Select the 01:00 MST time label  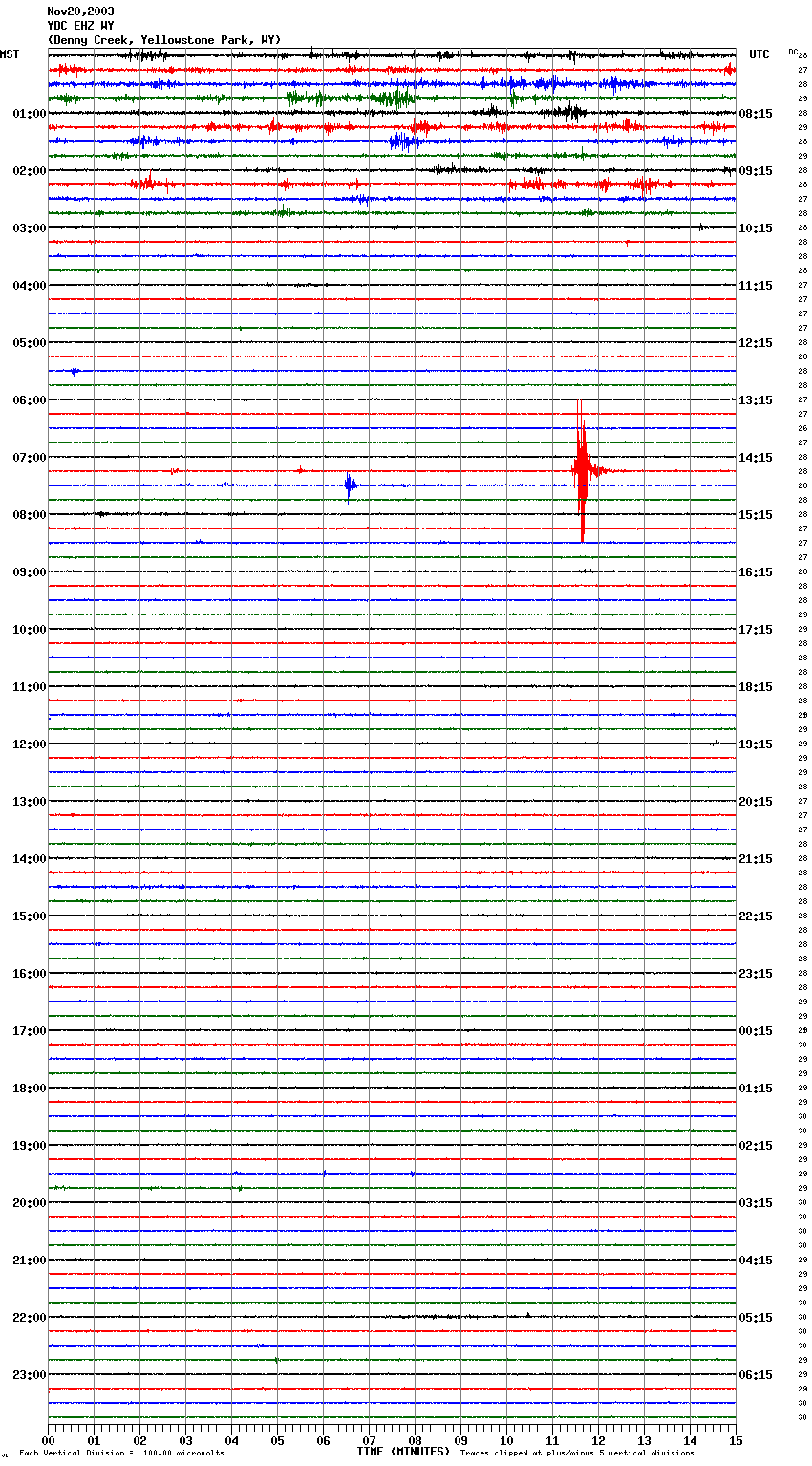point(30,114)
